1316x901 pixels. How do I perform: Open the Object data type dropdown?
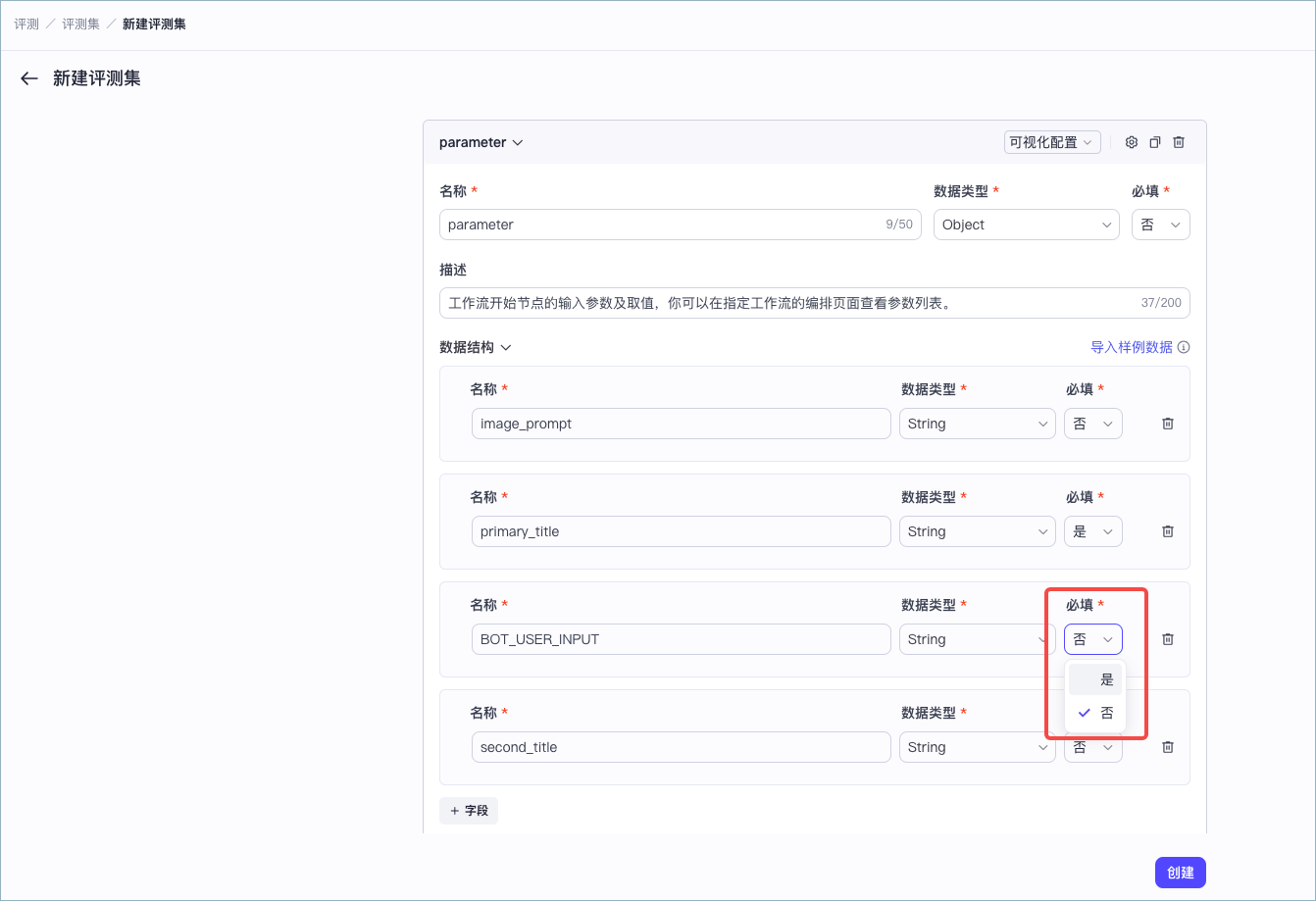(1027, 225)
